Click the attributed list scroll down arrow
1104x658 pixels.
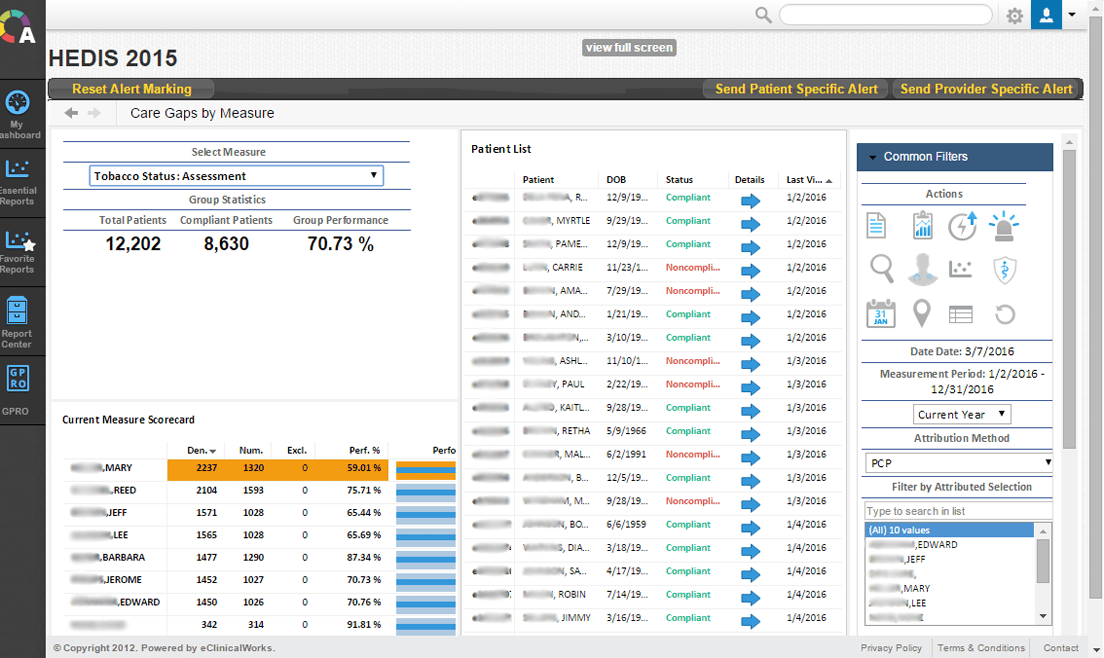[x=1043, y=616]
